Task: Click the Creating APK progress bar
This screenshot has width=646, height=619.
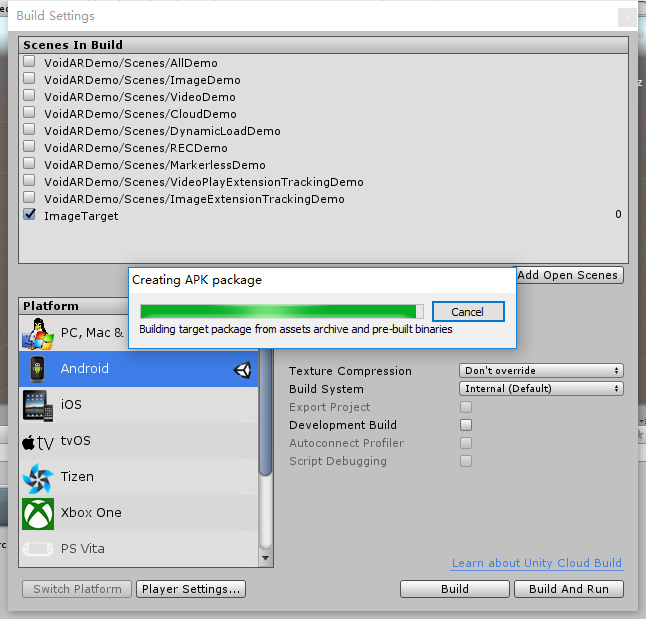Action: click(282, 311)
